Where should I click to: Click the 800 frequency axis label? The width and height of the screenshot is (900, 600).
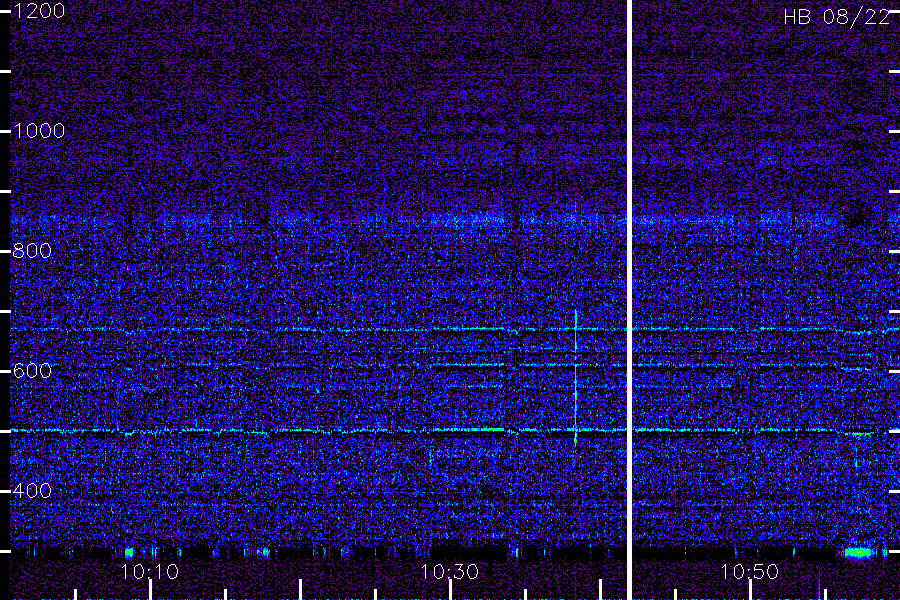click(32, 251)
